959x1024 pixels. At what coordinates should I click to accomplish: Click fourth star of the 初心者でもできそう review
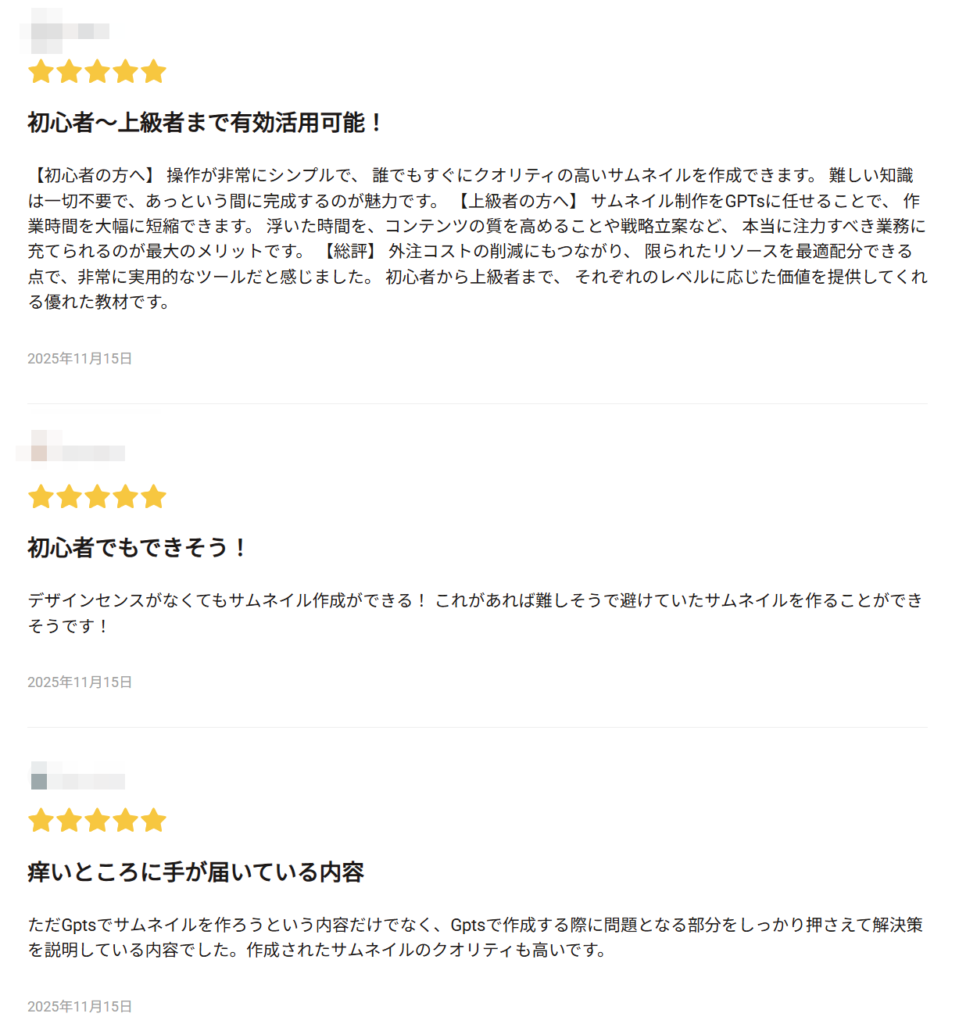(125, 497)
